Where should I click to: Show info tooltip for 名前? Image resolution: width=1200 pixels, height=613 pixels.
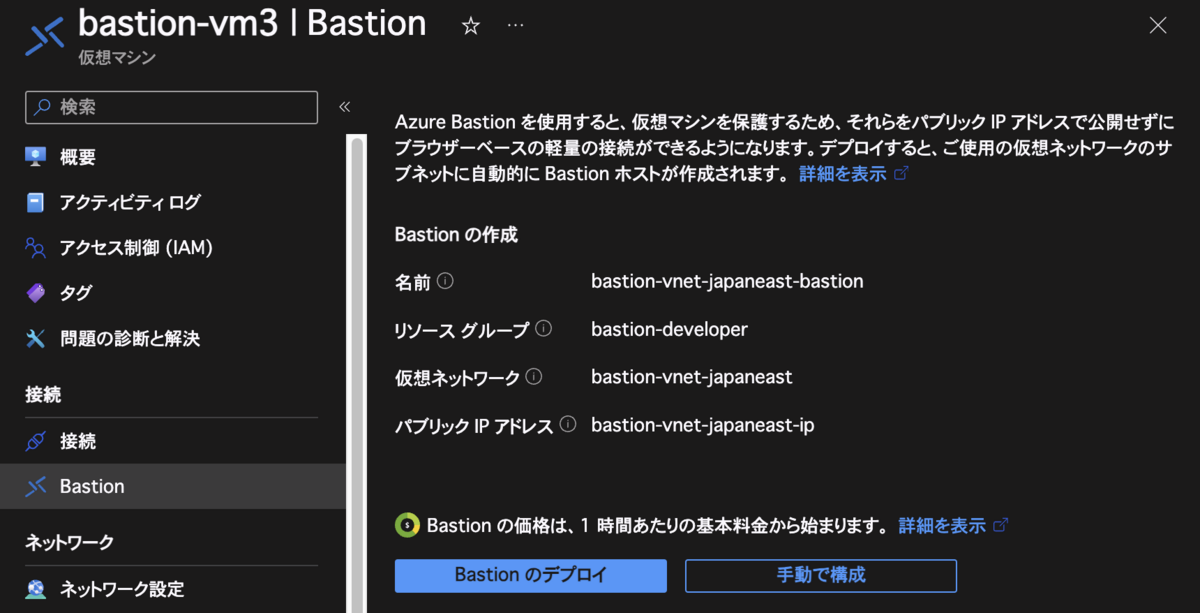click(446, 281)
